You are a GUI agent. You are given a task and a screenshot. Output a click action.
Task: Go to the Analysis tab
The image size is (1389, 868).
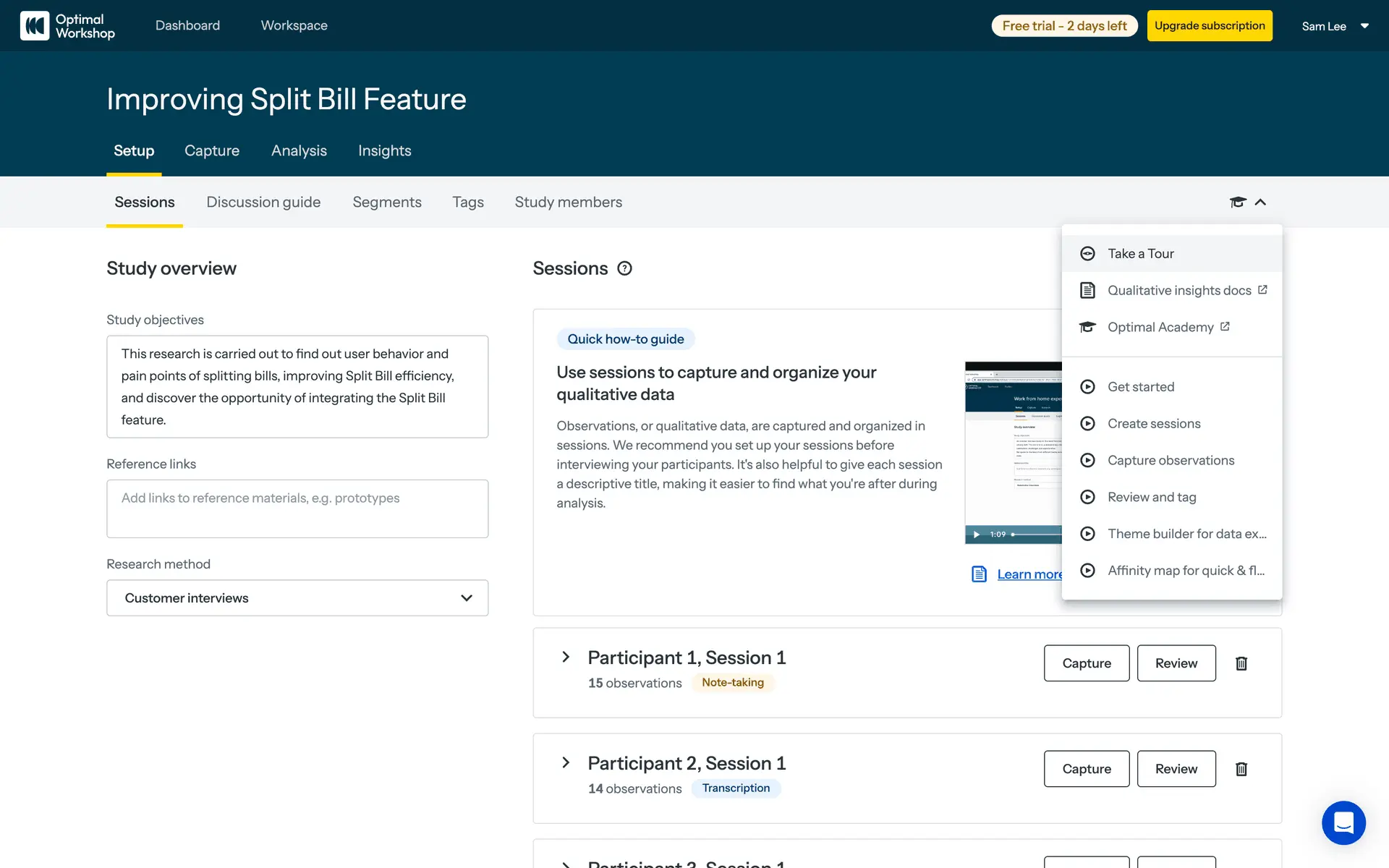299,150
